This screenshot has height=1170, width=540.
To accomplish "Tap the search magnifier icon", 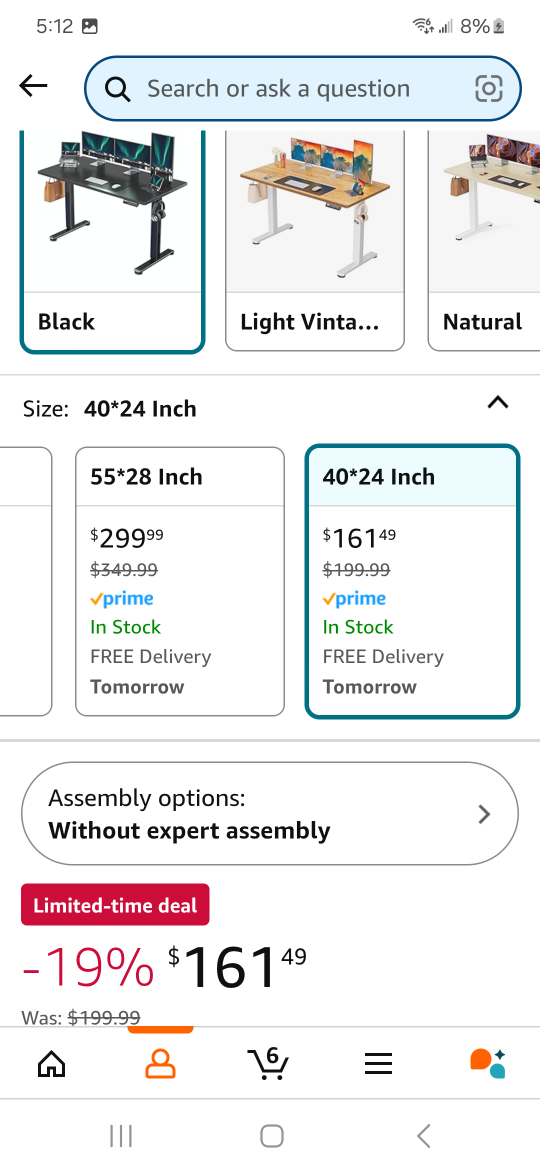I will 118,90.
